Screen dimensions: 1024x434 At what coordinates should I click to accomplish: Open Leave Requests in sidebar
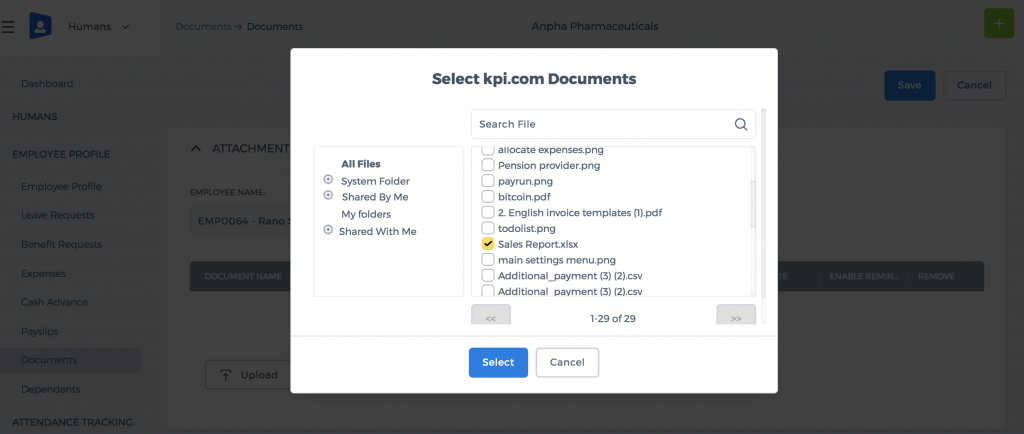coord(57,215)
